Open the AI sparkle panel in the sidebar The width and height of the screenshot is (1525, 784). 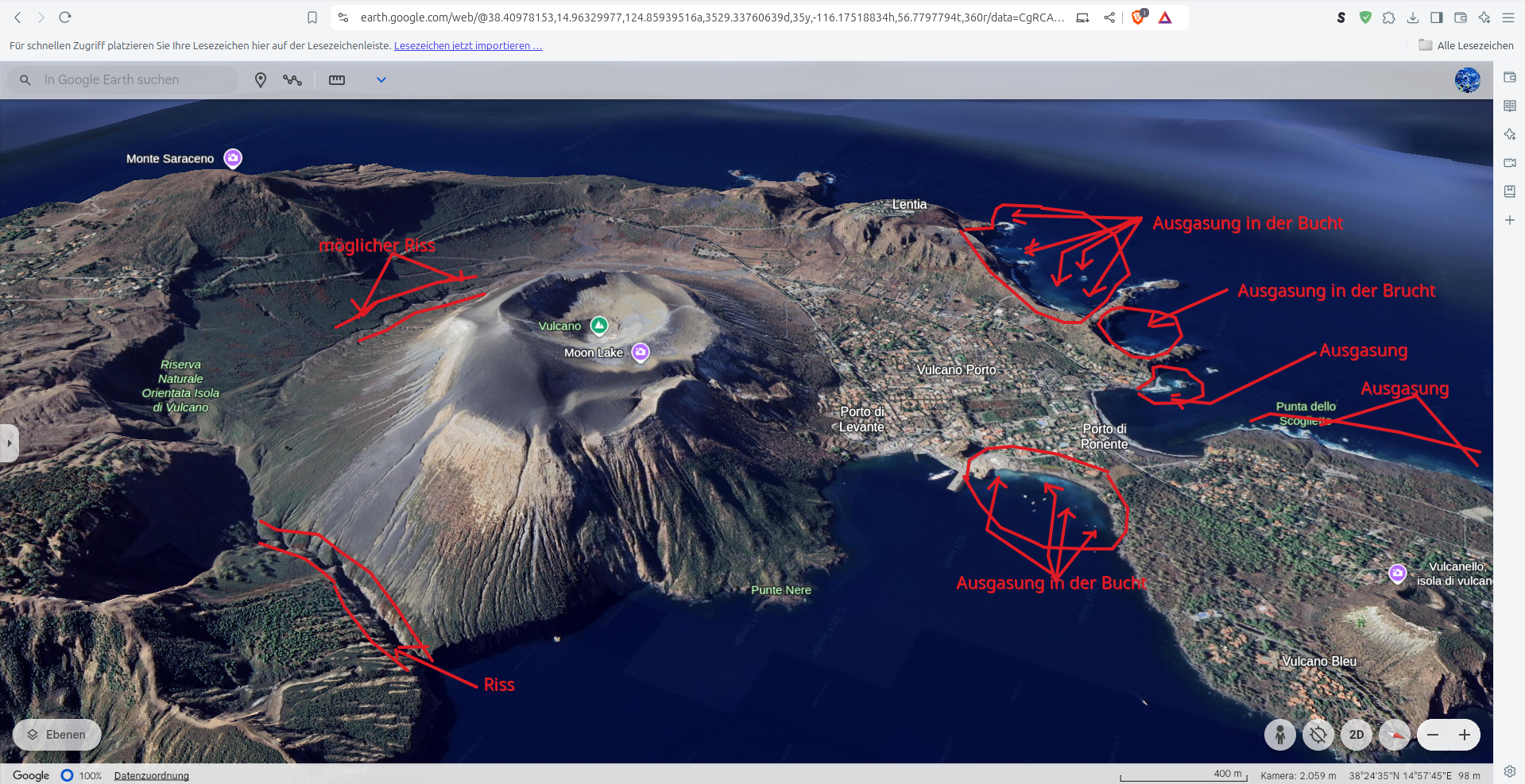tap(1510, 134)
